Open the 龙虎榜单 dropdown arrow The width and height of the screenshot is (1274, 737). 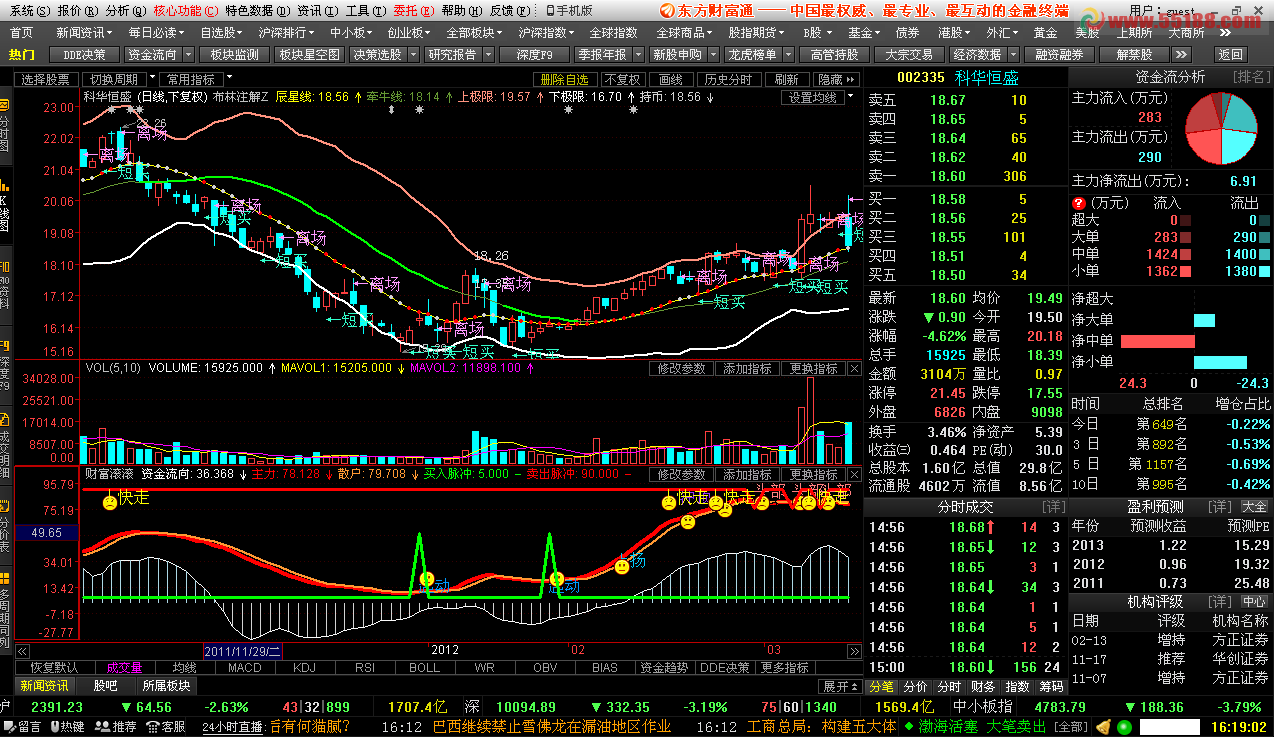788,54
